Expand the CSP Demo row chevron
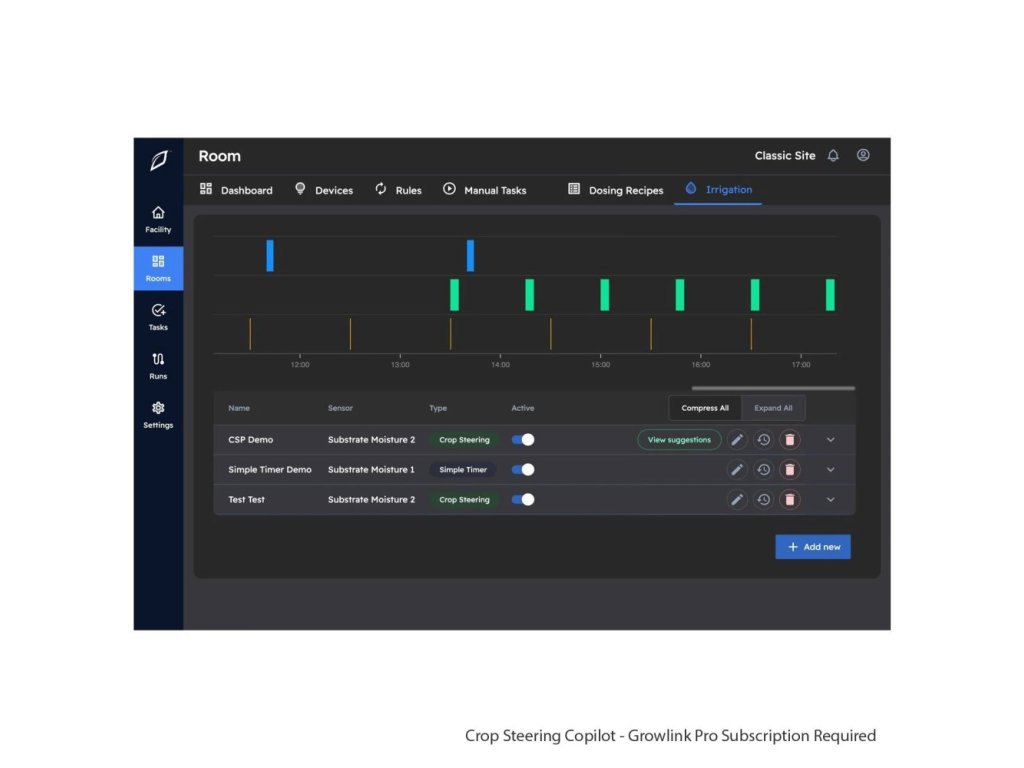Viewport: 1024px width, 768px height. point(830,440)
